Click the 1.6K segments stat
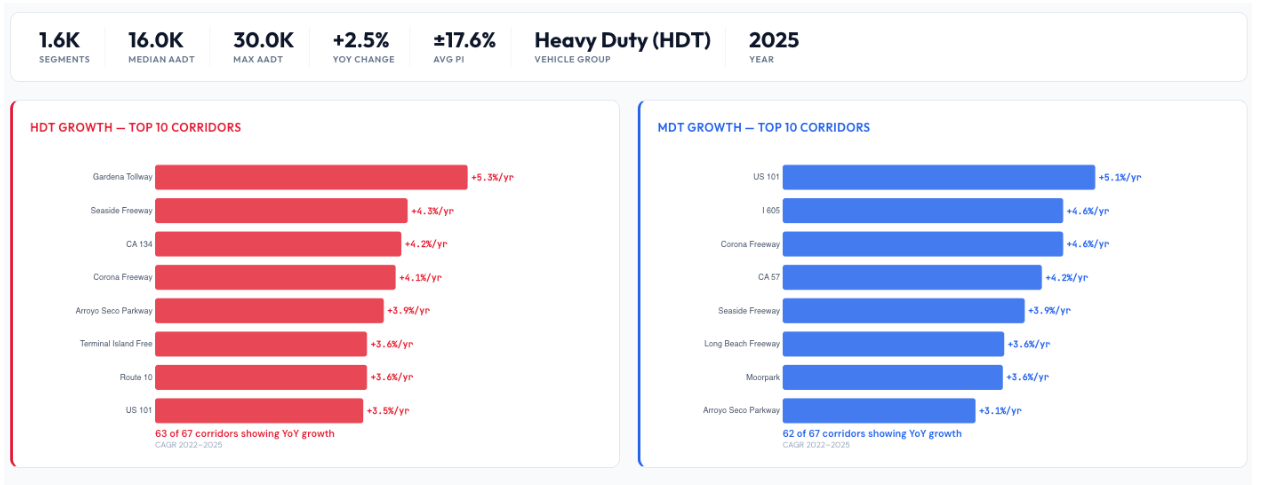The height and width of the screenshot is (485, 1261). tap(59, 40)
